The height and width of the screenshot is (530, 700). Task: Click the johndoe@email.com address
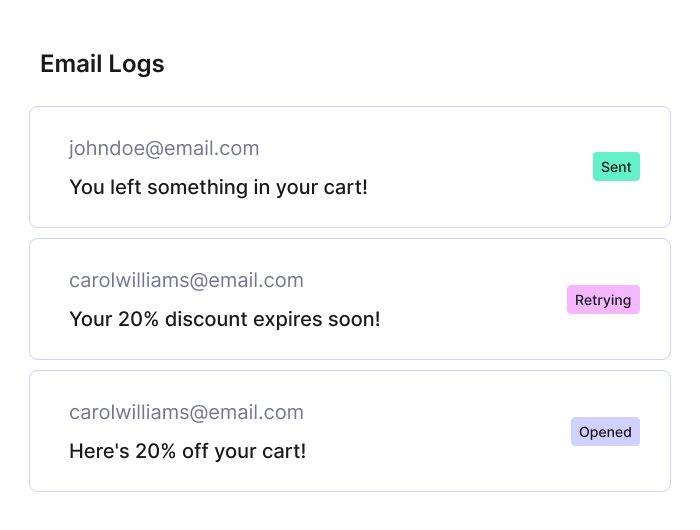164,148
